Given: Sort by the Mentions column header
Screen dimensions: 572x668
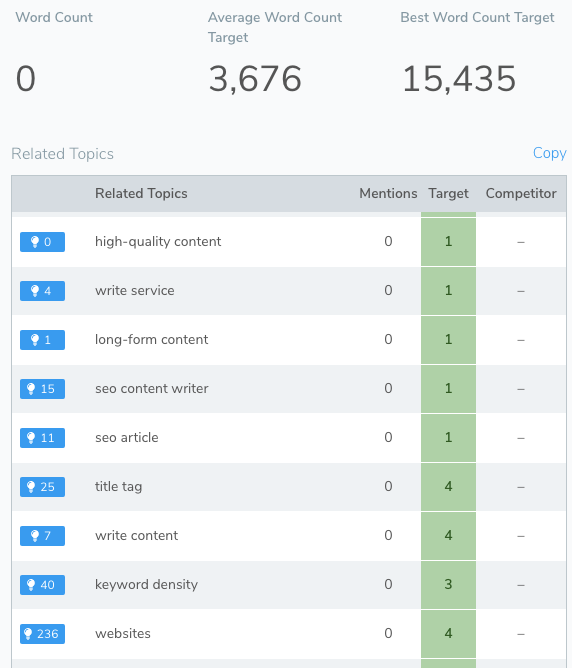Looking at the screenshot, I should pos(388,193).
